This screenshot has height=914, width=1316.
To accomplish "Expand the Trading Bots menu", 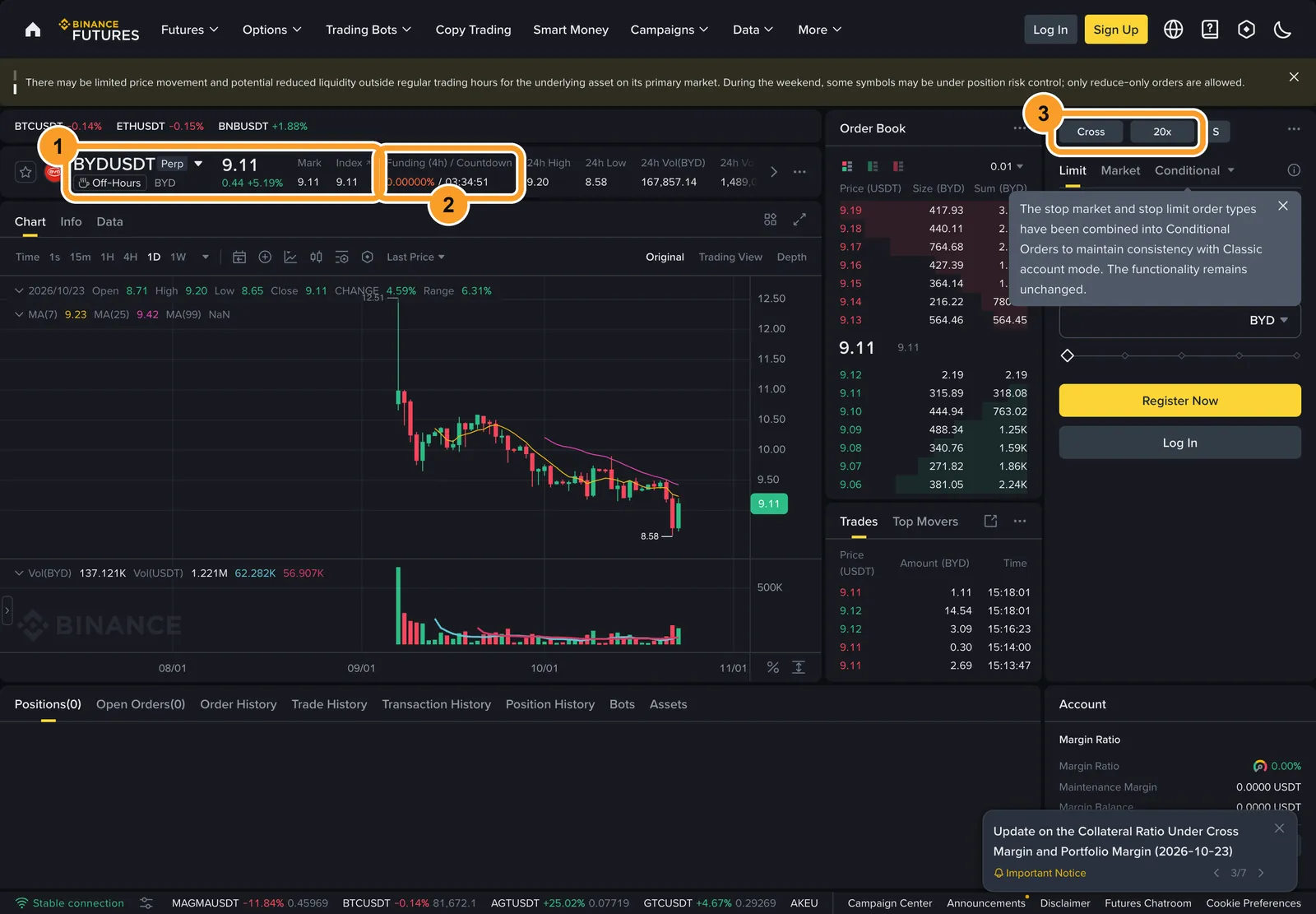I will pos(368,30).
